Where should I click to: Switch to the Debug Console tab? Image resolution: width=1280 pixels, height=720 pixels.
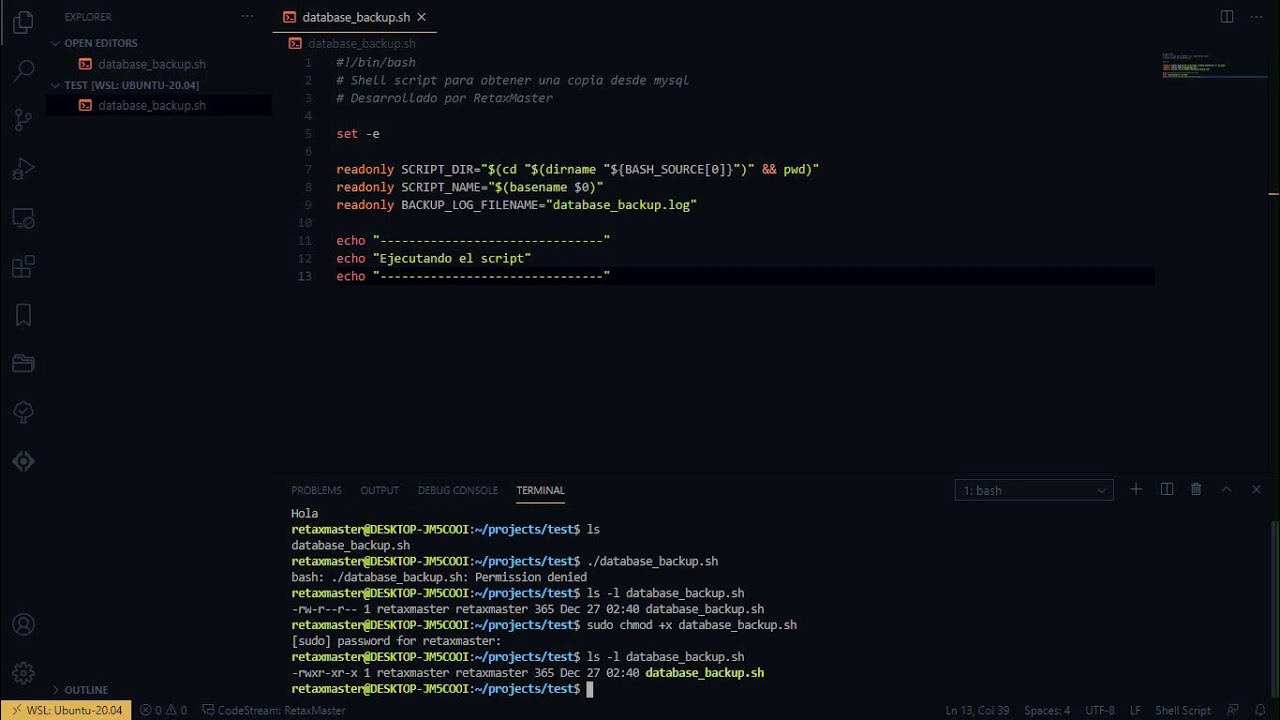[x=457, y=490]
